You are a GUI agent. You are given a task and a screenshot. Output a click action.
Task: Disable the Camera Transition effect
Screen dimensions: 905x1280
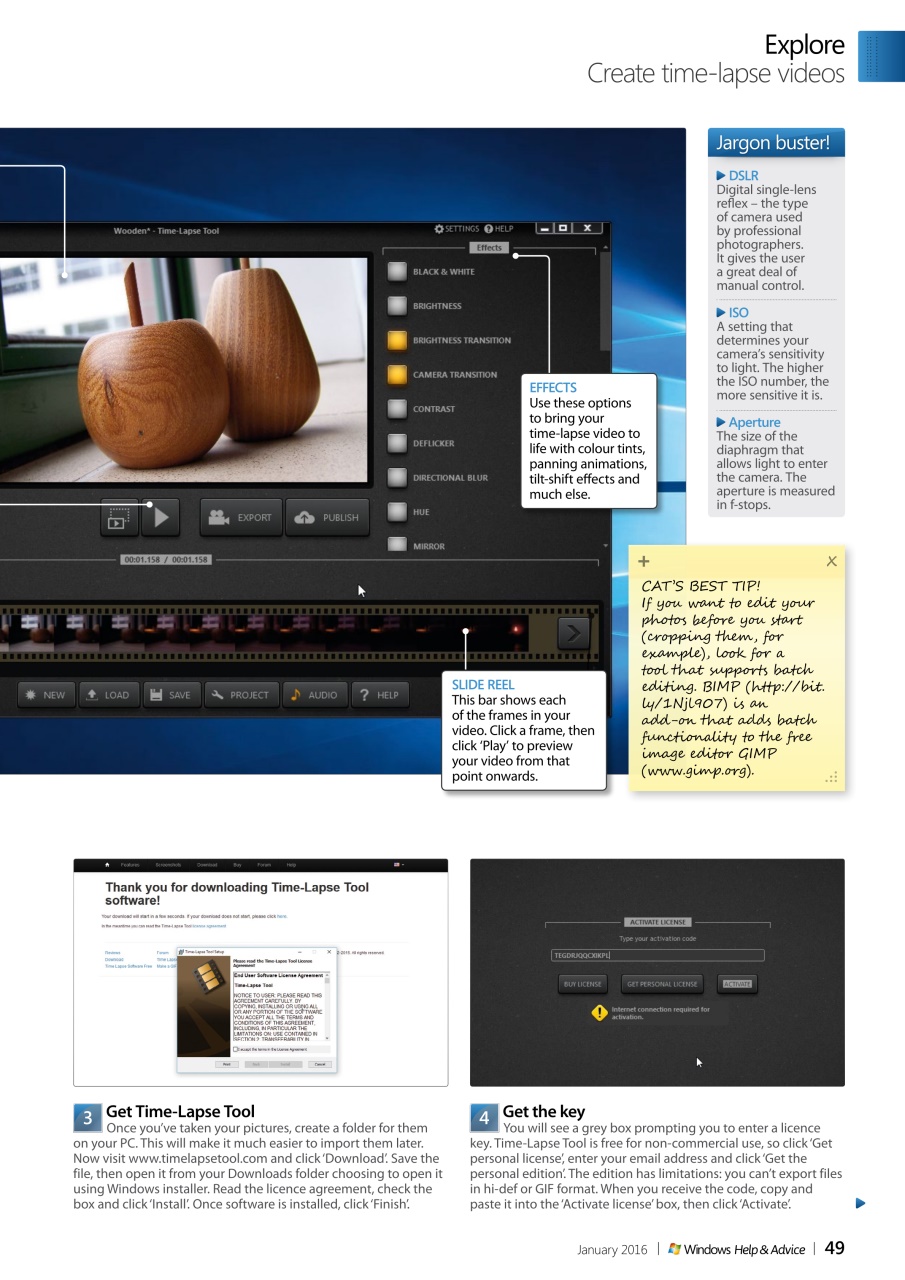pos(396,373)
